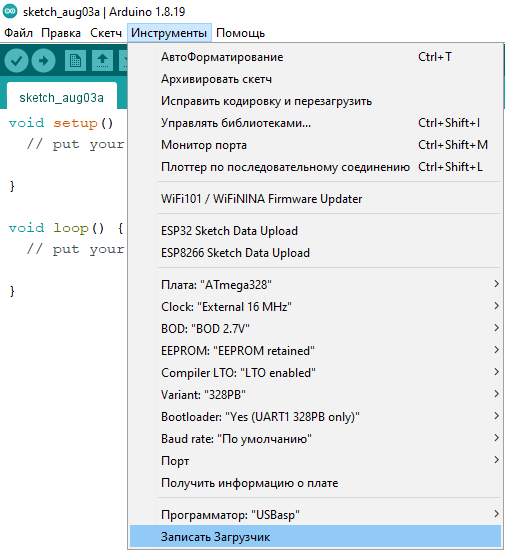Open the Помощь menu

(x=241, y=33)
